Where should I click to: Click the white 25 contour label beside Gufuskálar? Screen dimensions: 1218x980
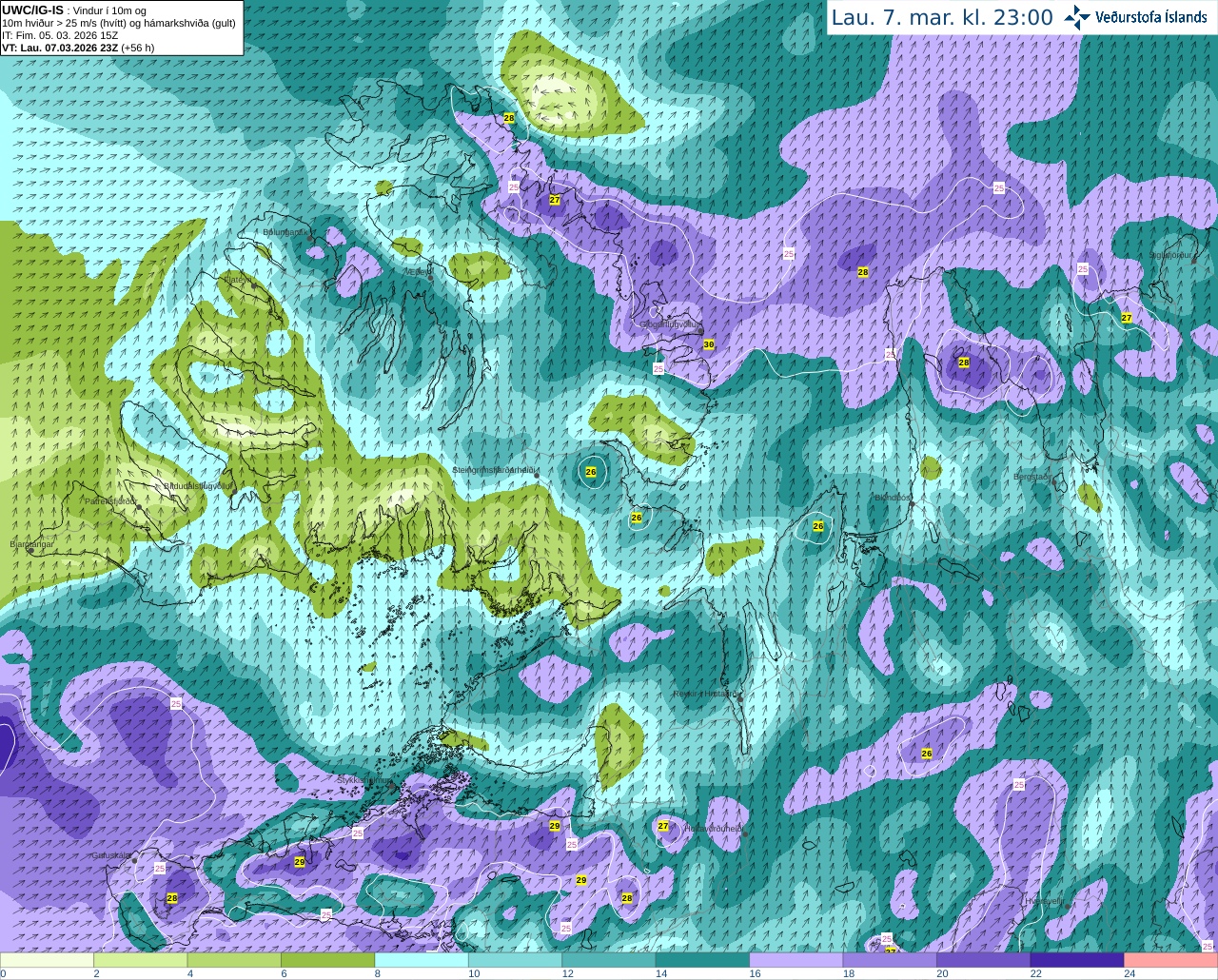tap(160, 869)
